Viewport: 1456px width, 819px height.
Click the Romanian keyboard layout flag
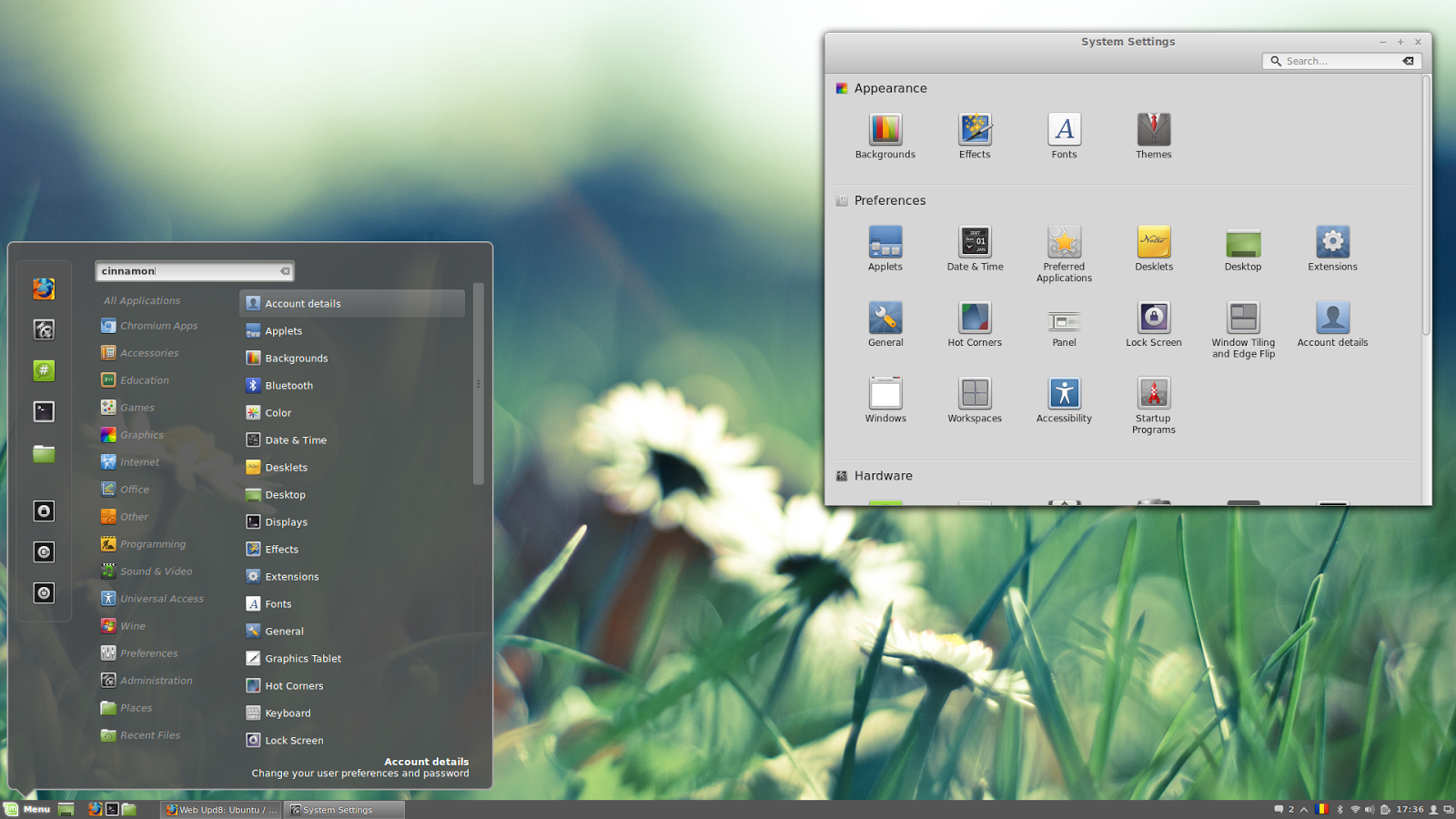point(1322,809)
